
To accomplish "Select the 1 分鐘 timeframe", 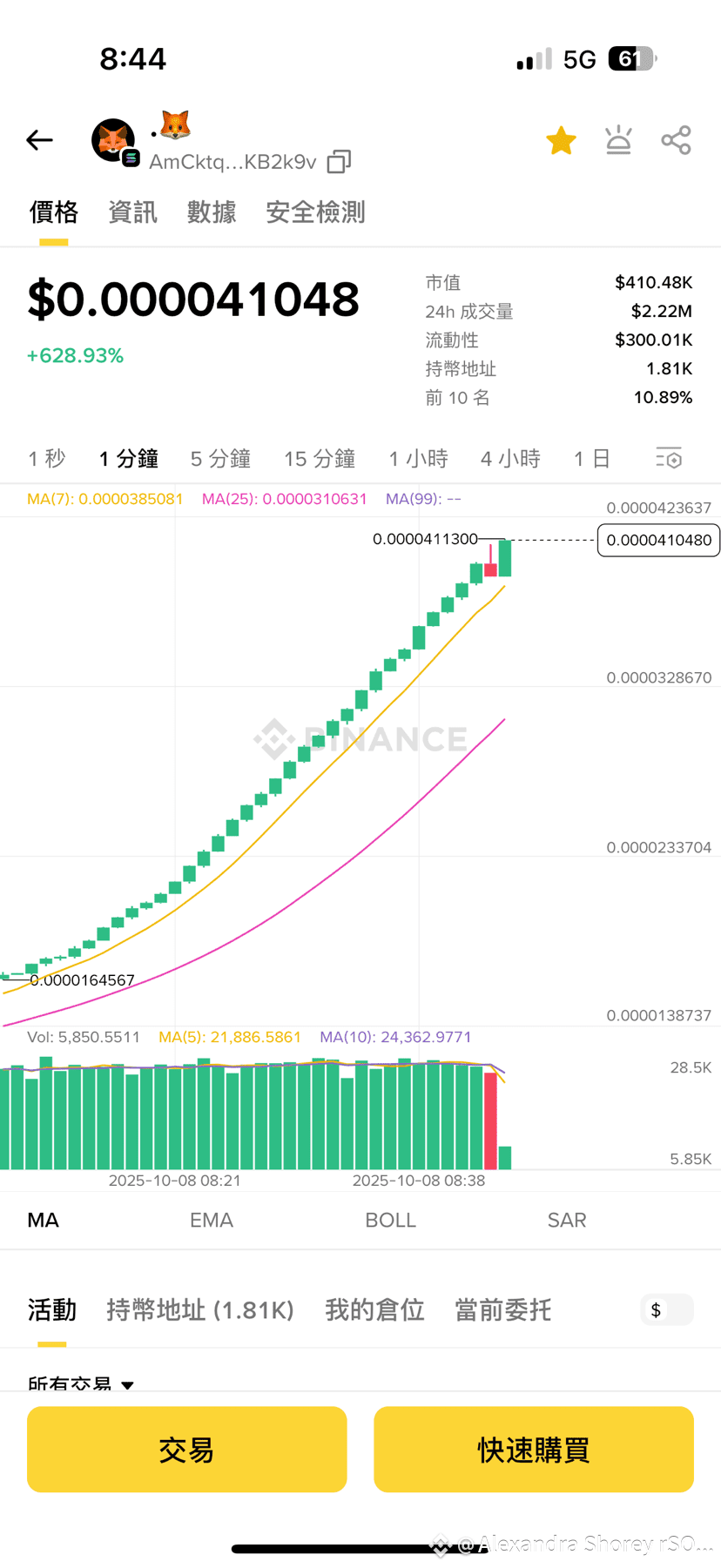I will tap(129, 459).
